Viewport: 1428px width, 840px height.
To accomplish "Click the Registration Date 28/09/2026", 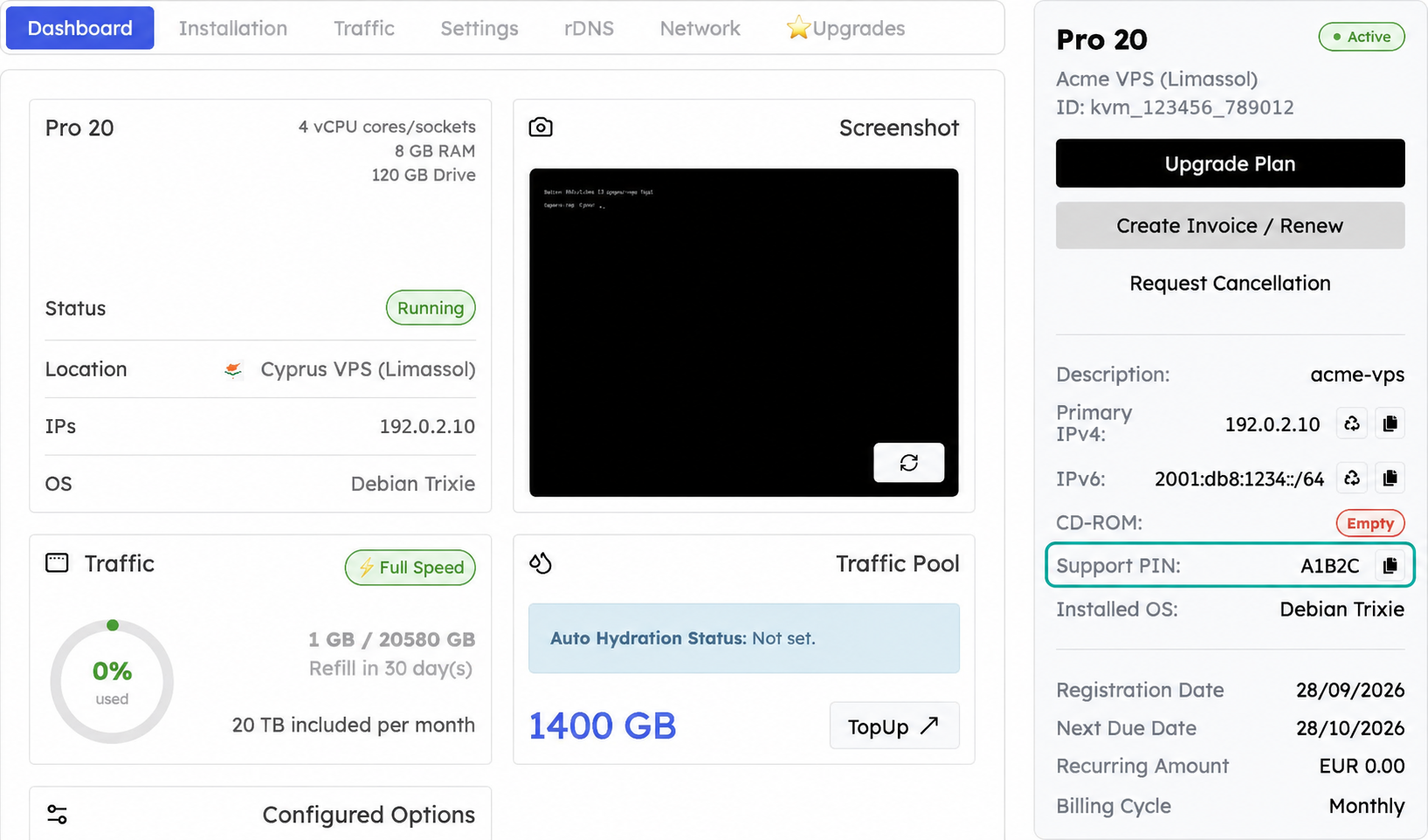I will coord(1350,690).
